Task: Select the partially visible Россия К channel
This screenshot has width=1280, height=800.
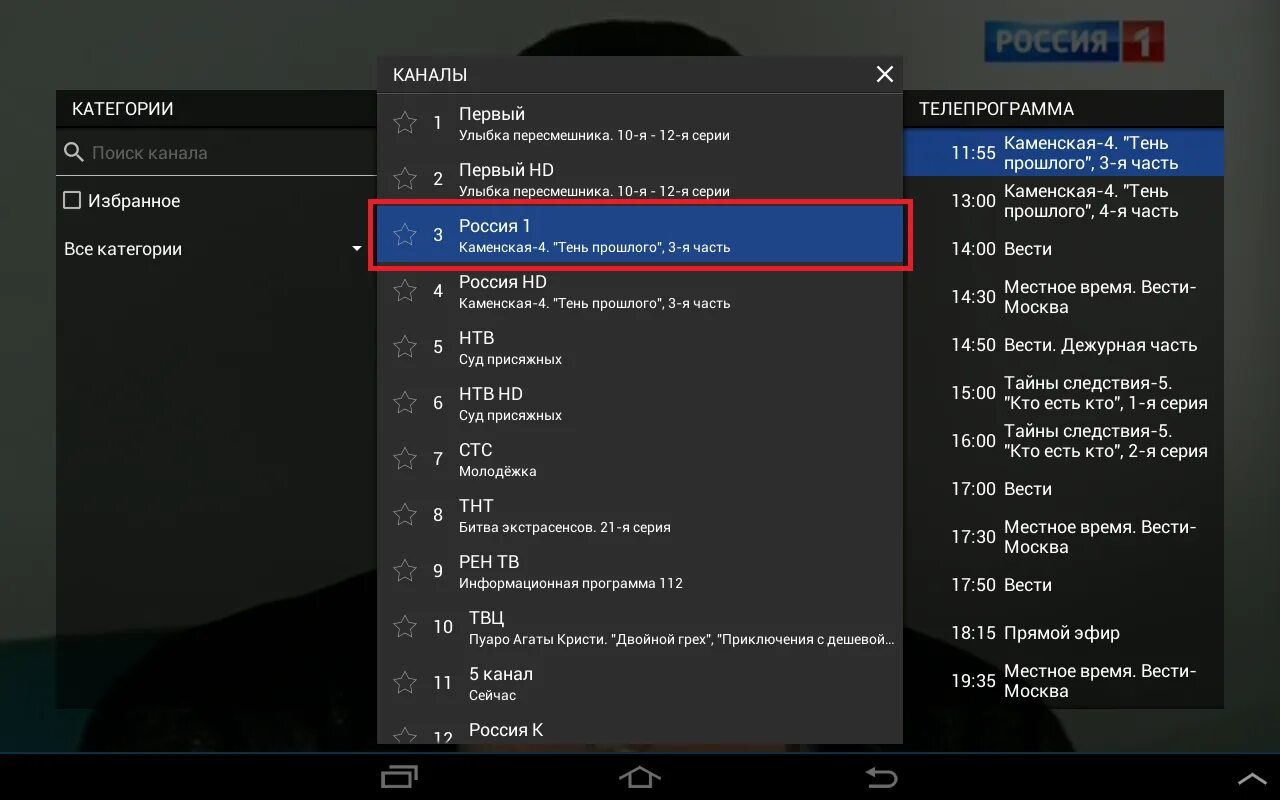Action: [640, 728]
